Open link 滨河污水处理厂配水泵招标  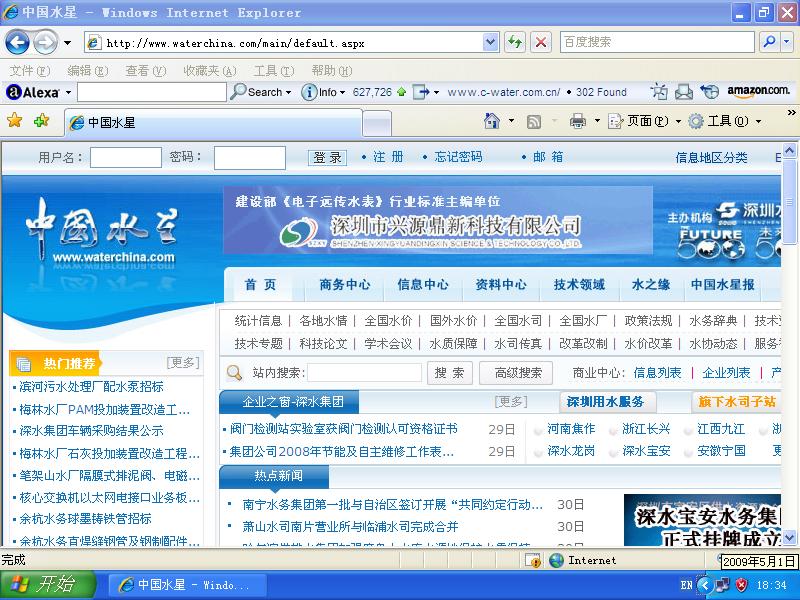pos(91,387)
